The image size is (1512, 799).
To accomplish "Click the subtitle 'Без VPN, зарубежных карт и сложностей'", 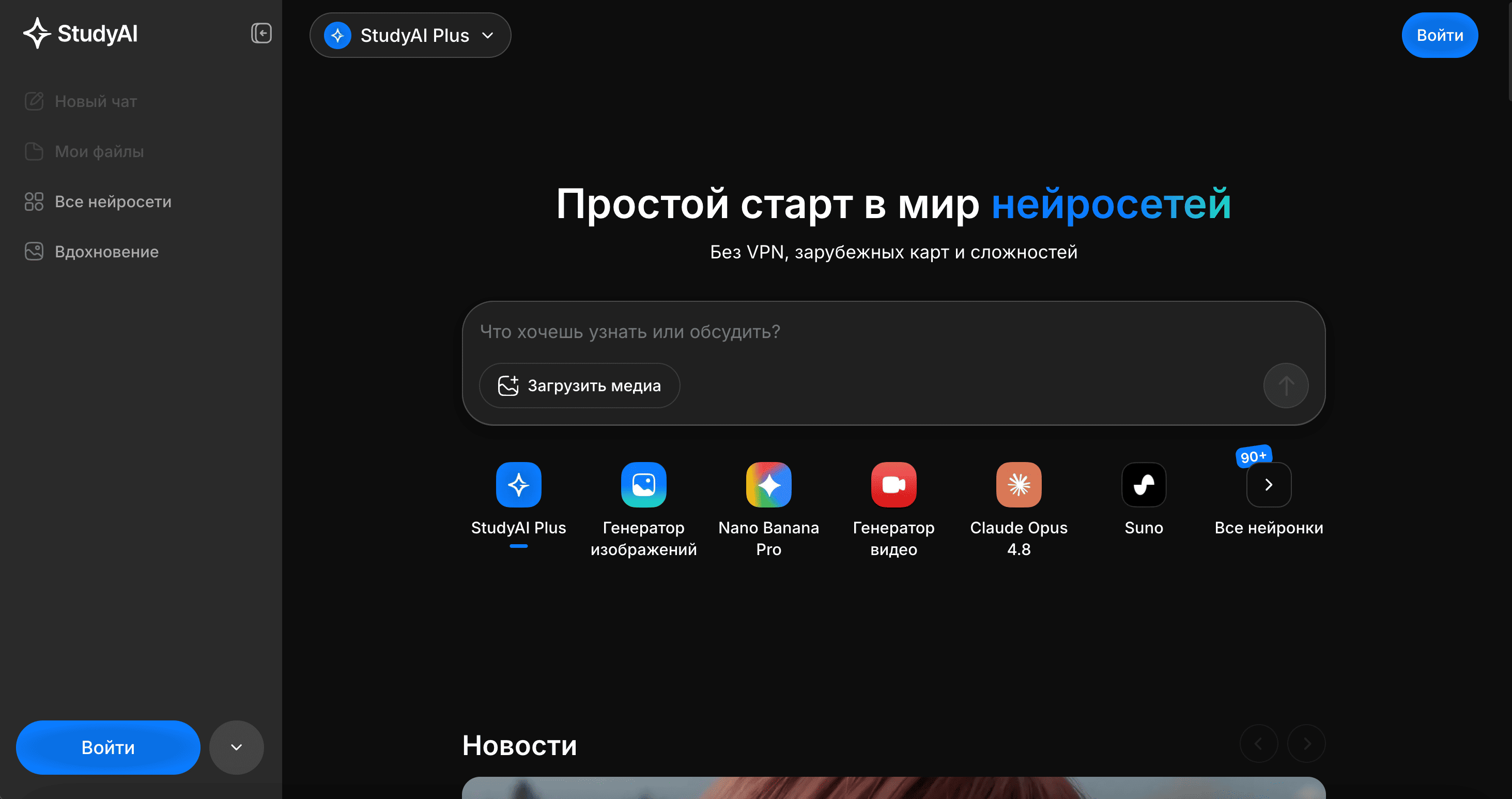I will pyautogui.click(x=893, y=252).
